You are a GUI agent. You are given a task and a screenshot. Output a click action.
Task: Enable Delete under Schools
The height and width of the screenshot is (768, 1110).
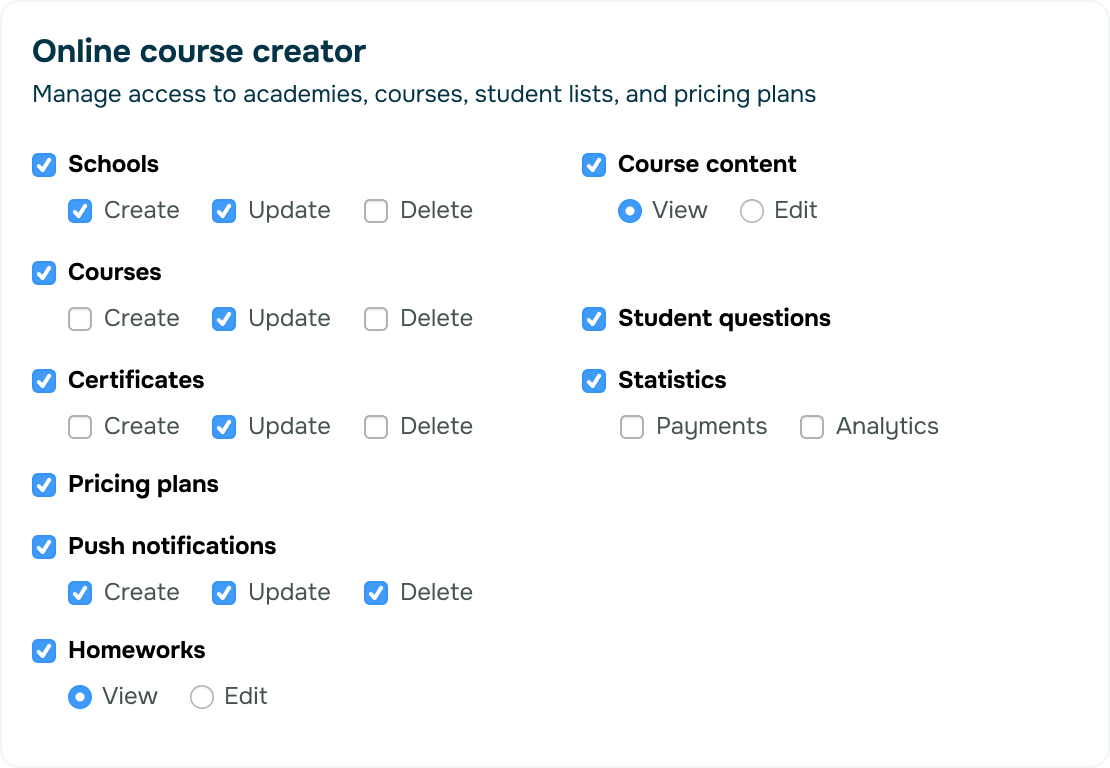click(376, 211)
